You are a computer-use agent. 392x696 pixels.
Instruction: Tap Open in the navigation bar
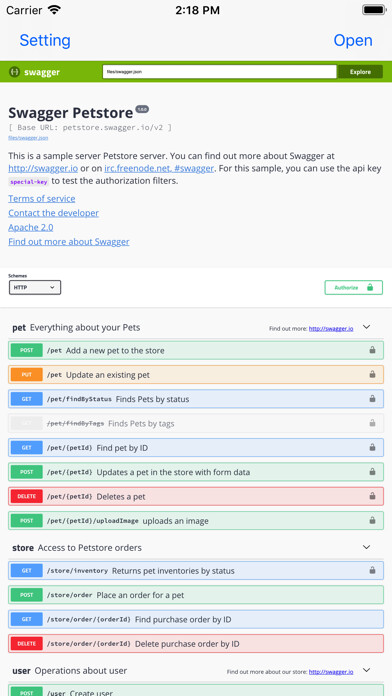[x=353, y=40]
